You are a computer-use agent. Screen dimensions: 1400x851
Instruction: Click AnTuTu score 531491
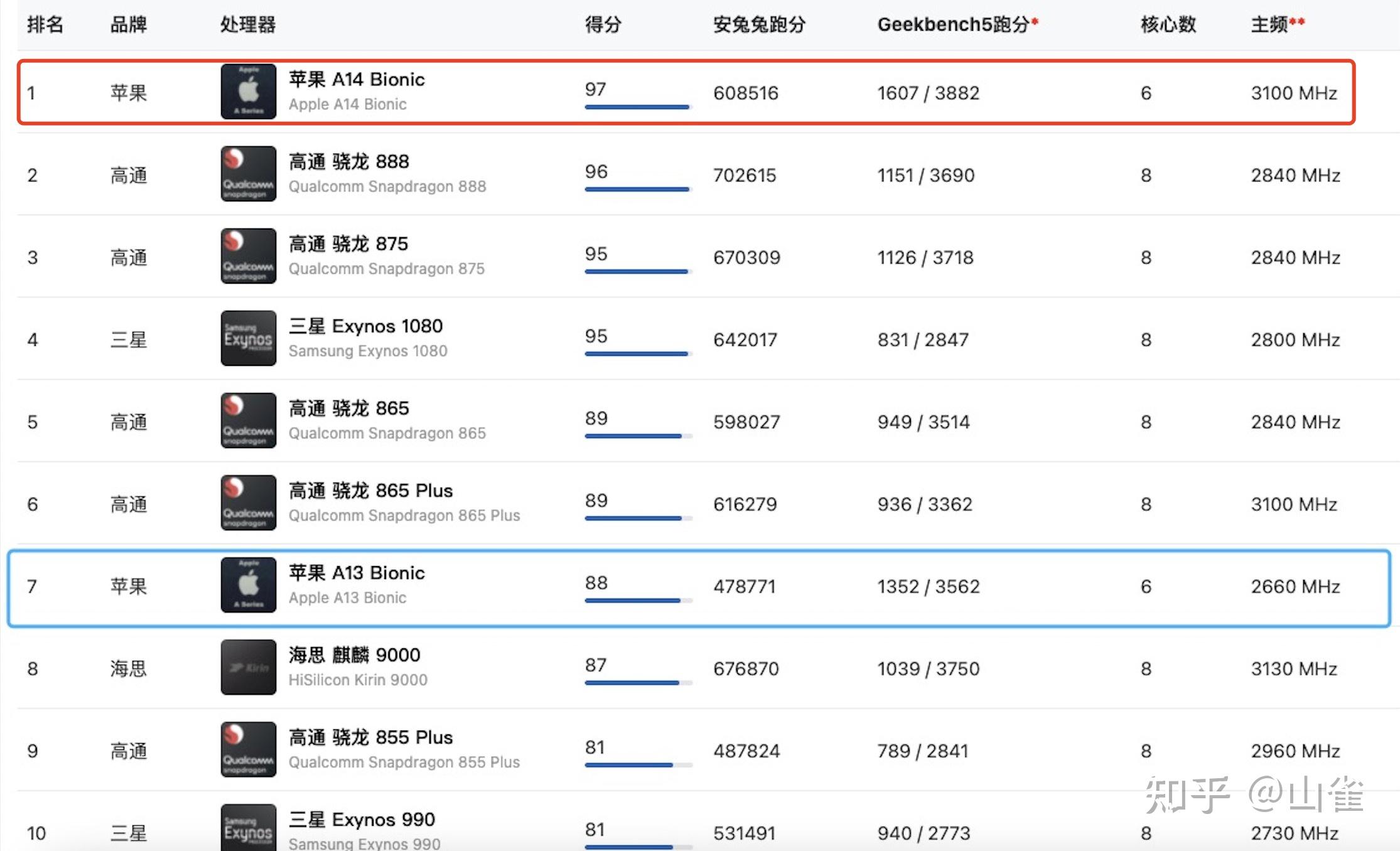(x=745, y=833)
